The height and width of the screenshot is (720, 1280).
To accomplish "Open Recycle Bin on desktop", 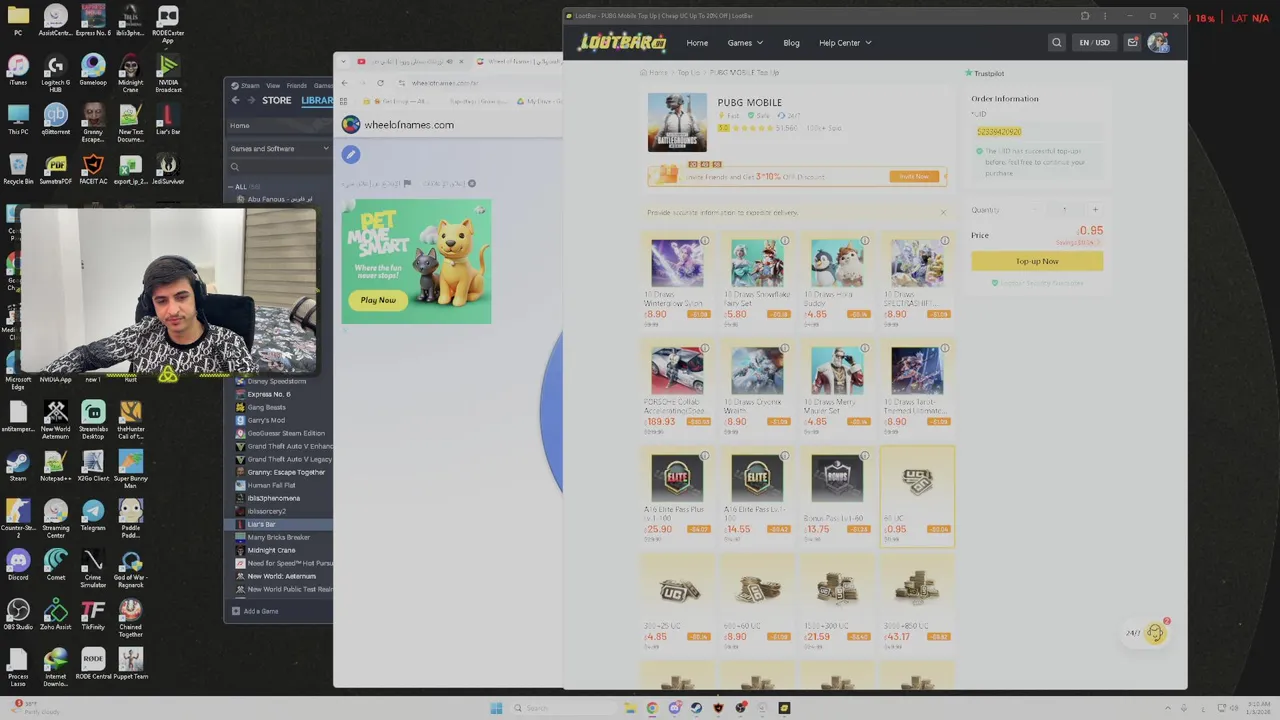I will pos(18,169).
